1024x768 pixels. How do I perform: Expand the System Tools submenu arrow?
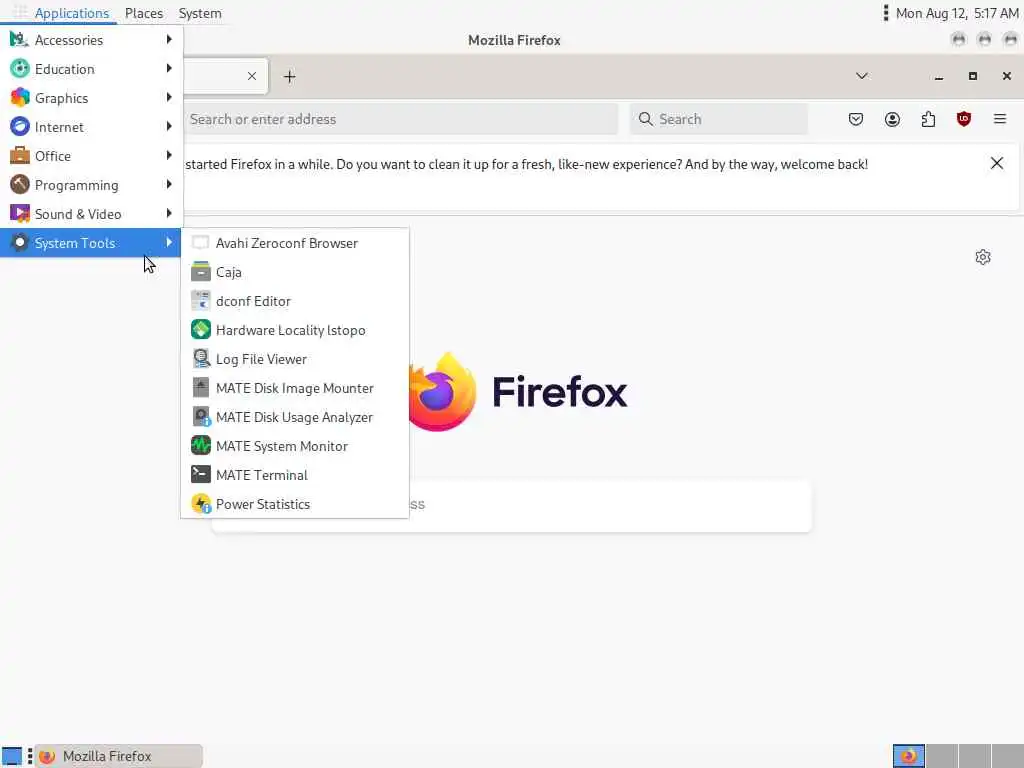tap(169, 242)
